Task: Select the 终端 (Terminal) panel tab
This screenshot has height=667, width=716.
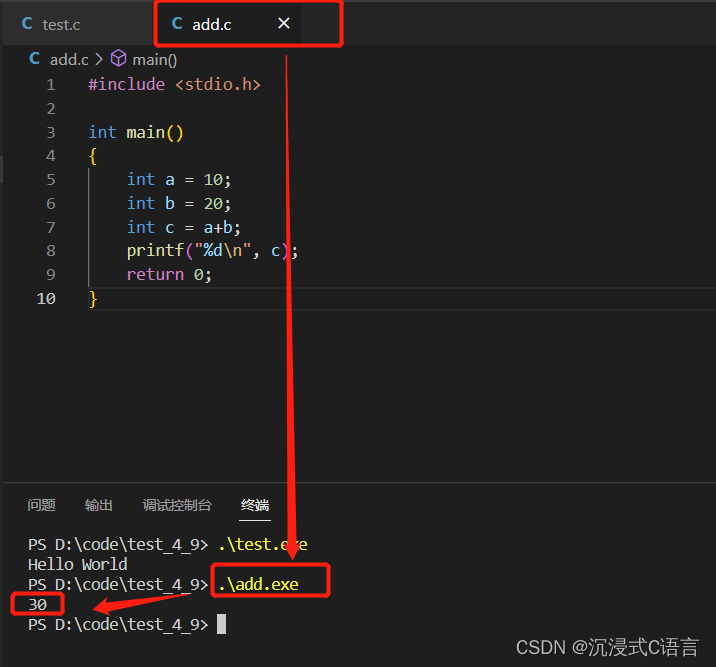Action: pos(255,505)
